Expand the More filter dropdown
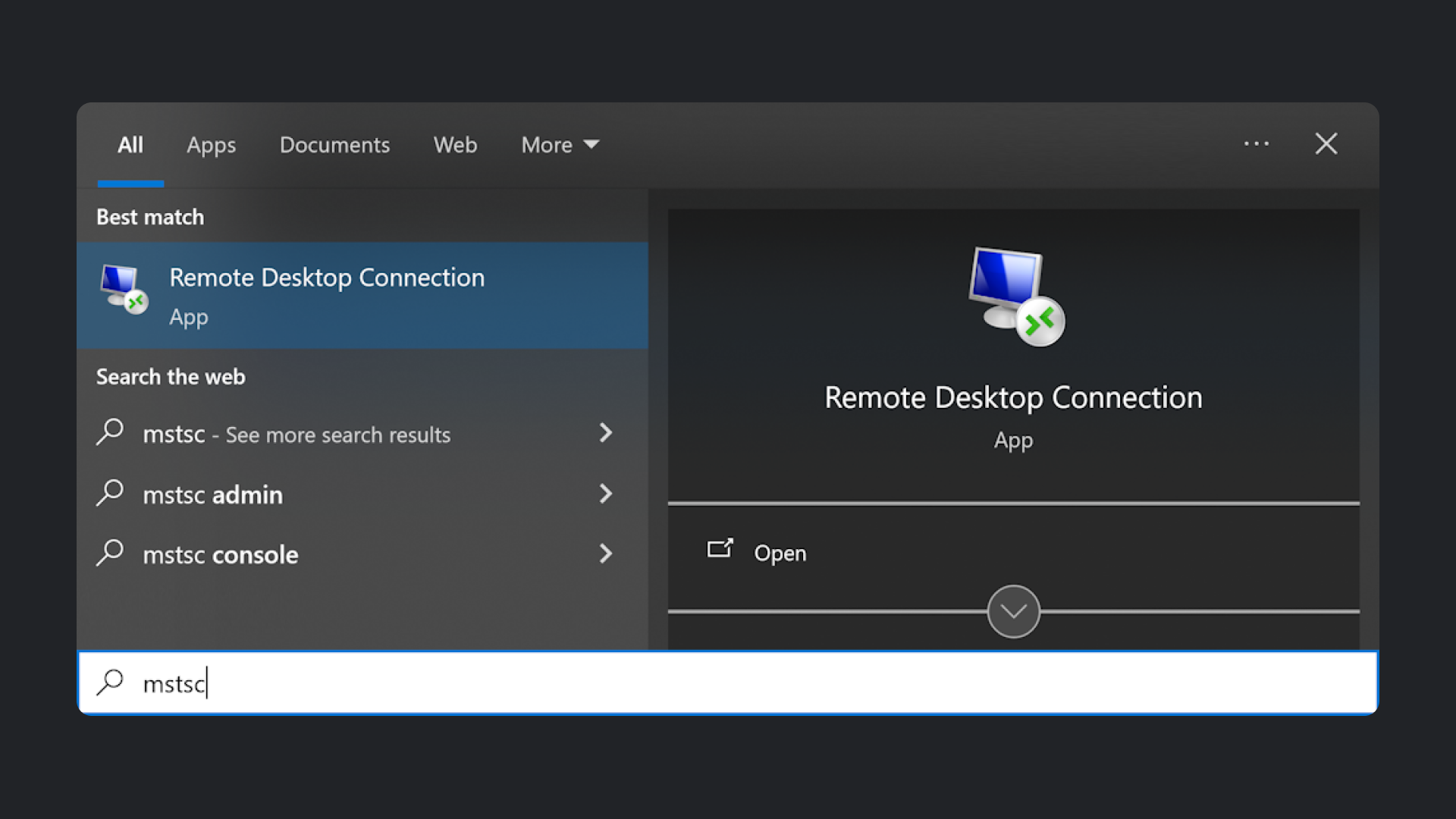This screenshot has height=819, width=1456. pos(560,145)
